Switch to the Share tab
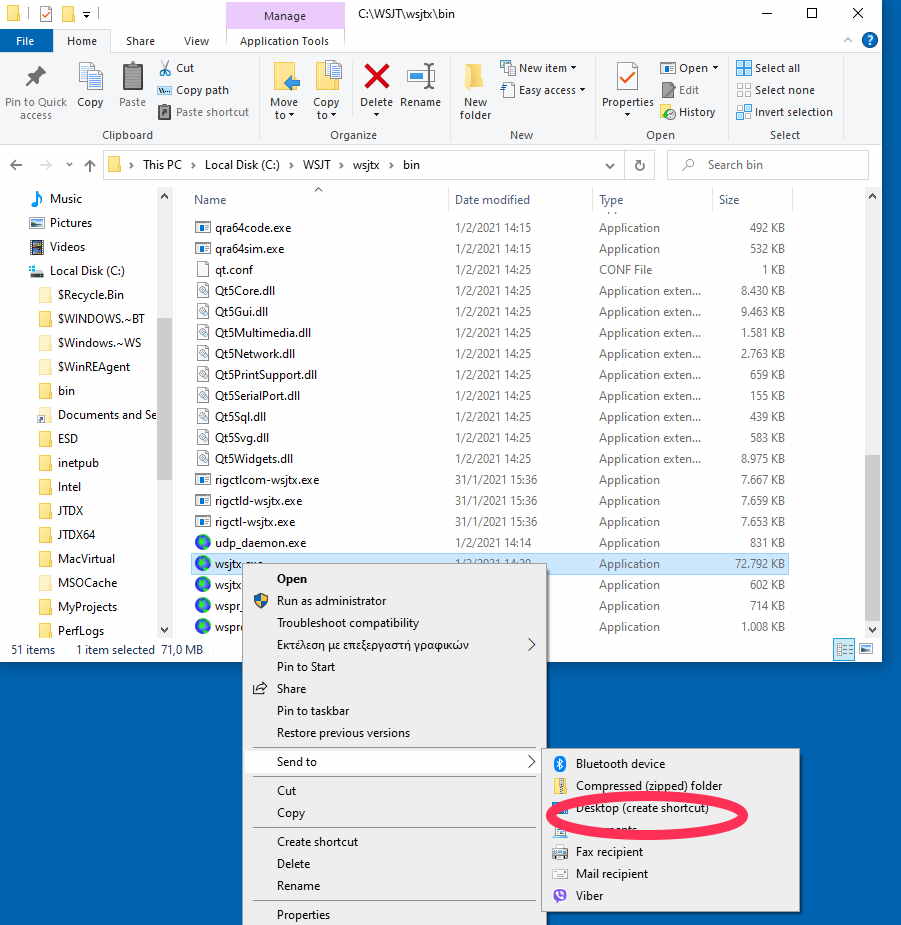Screen dimensions: 901x925 coord(140,41)
